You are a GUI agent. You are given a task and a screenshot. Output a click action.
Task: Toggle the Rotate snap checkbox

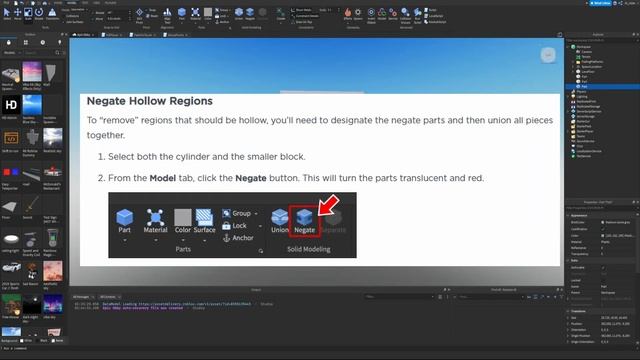(92, 13)
